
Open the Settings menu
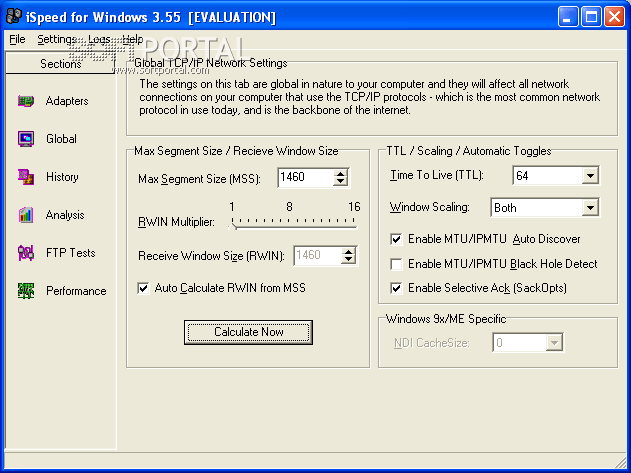click(56, 39)
